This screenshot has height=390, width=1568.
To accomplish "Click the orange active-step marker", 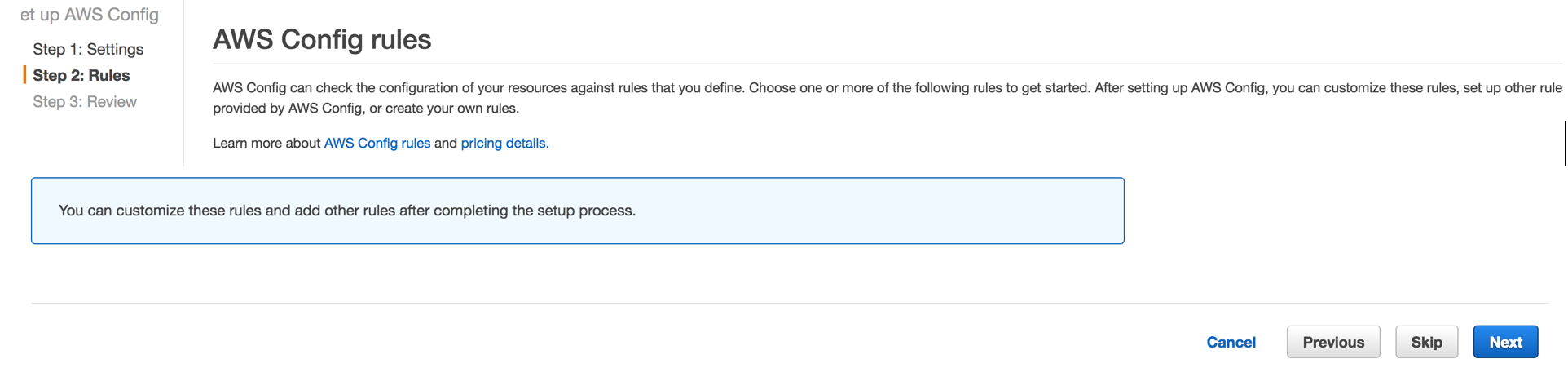I will tap(24, 75).
